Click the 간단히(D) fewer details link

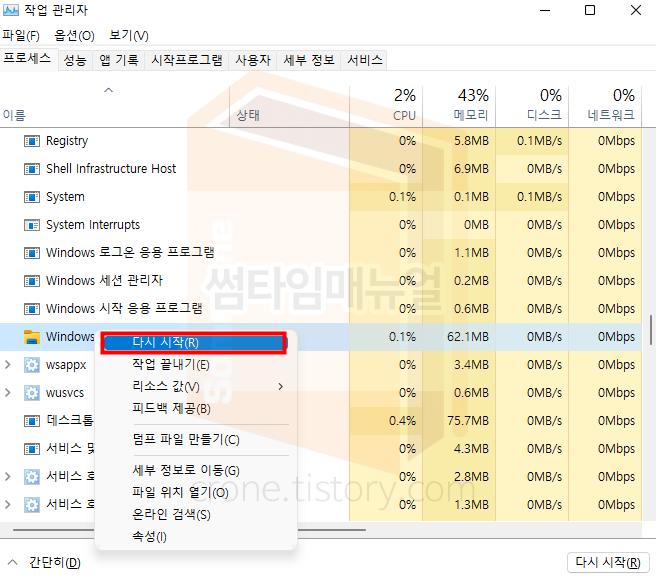[55, 563]
